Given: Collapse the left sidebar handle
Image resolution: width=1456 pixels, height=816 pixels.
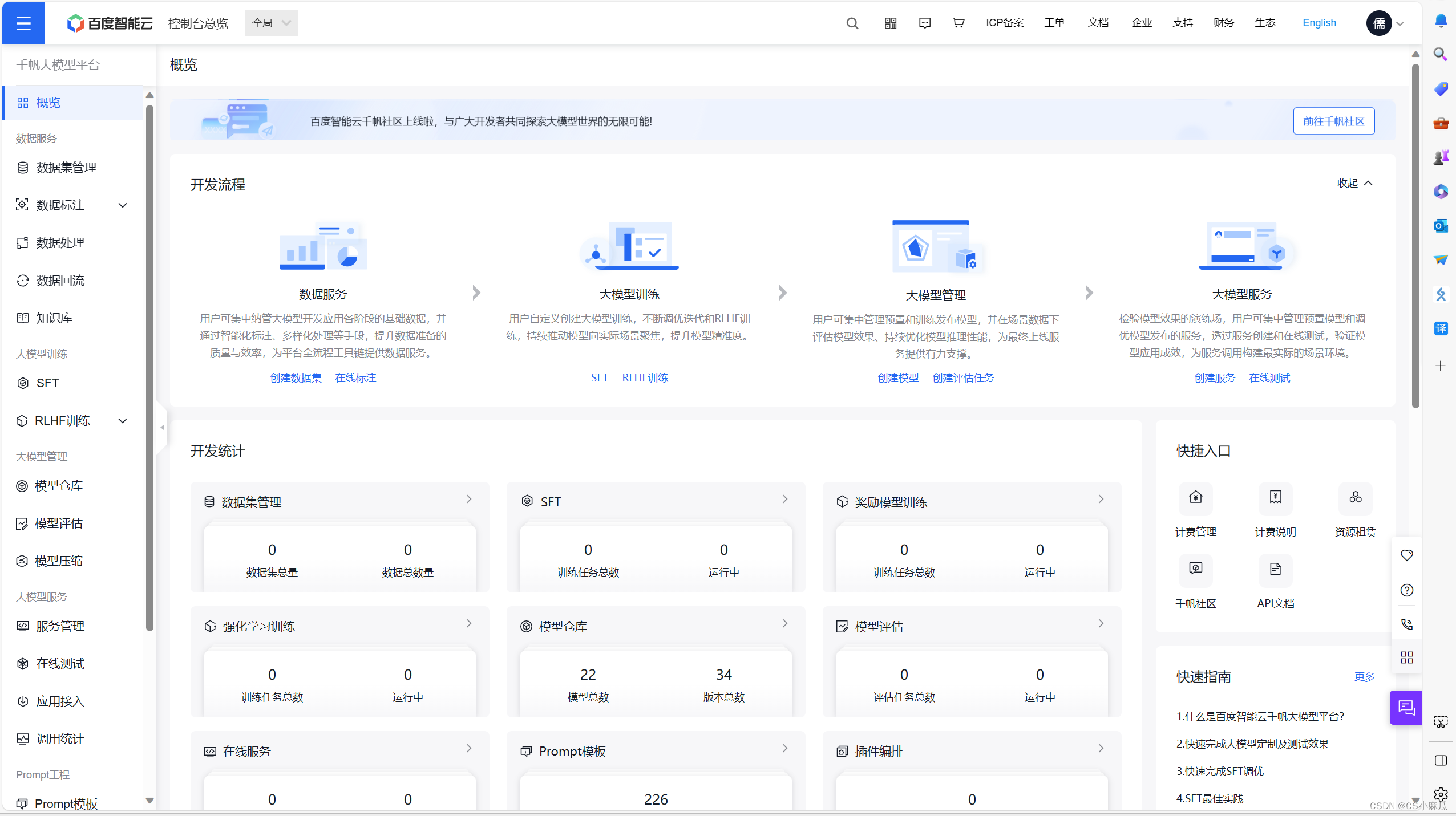Looking at the screenshot, I should pyautogui.click(x=162, y=427).
